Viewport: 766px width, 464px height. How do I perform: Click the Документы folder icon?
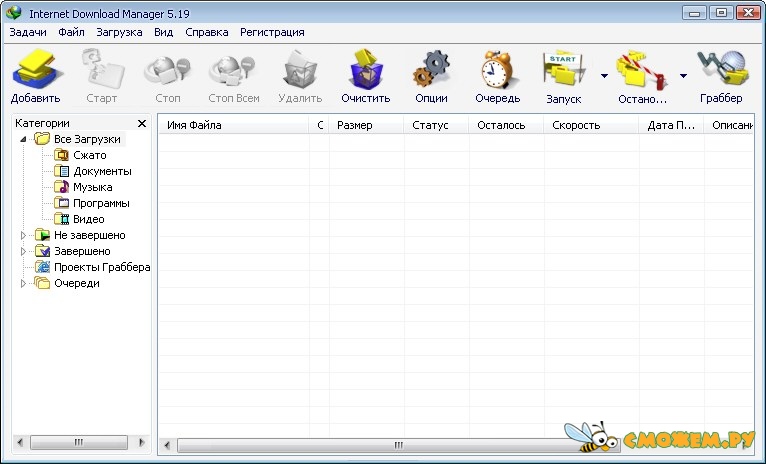tap(62, 171)
